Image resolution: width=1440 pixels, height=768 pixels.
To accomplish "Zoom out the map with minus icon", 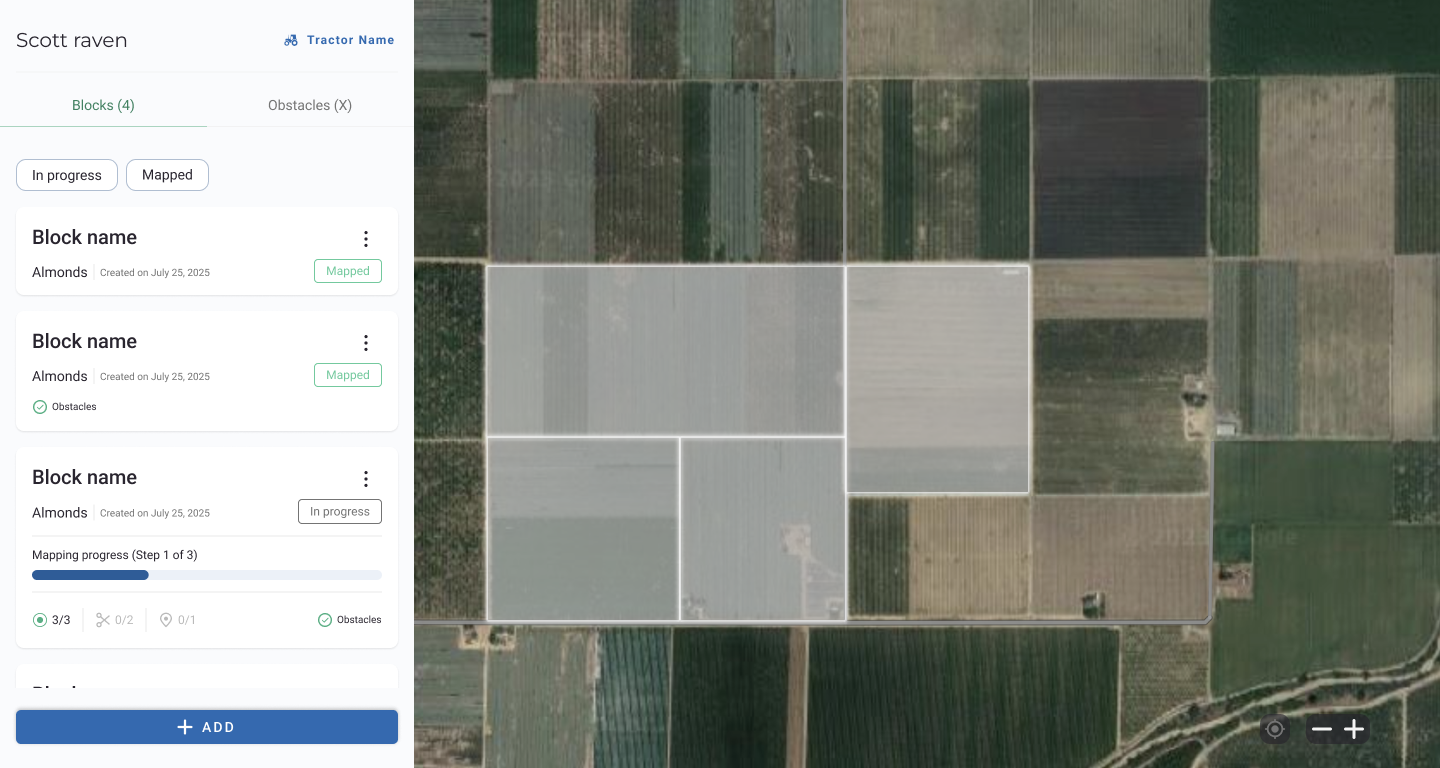I will click(1322, 729).
